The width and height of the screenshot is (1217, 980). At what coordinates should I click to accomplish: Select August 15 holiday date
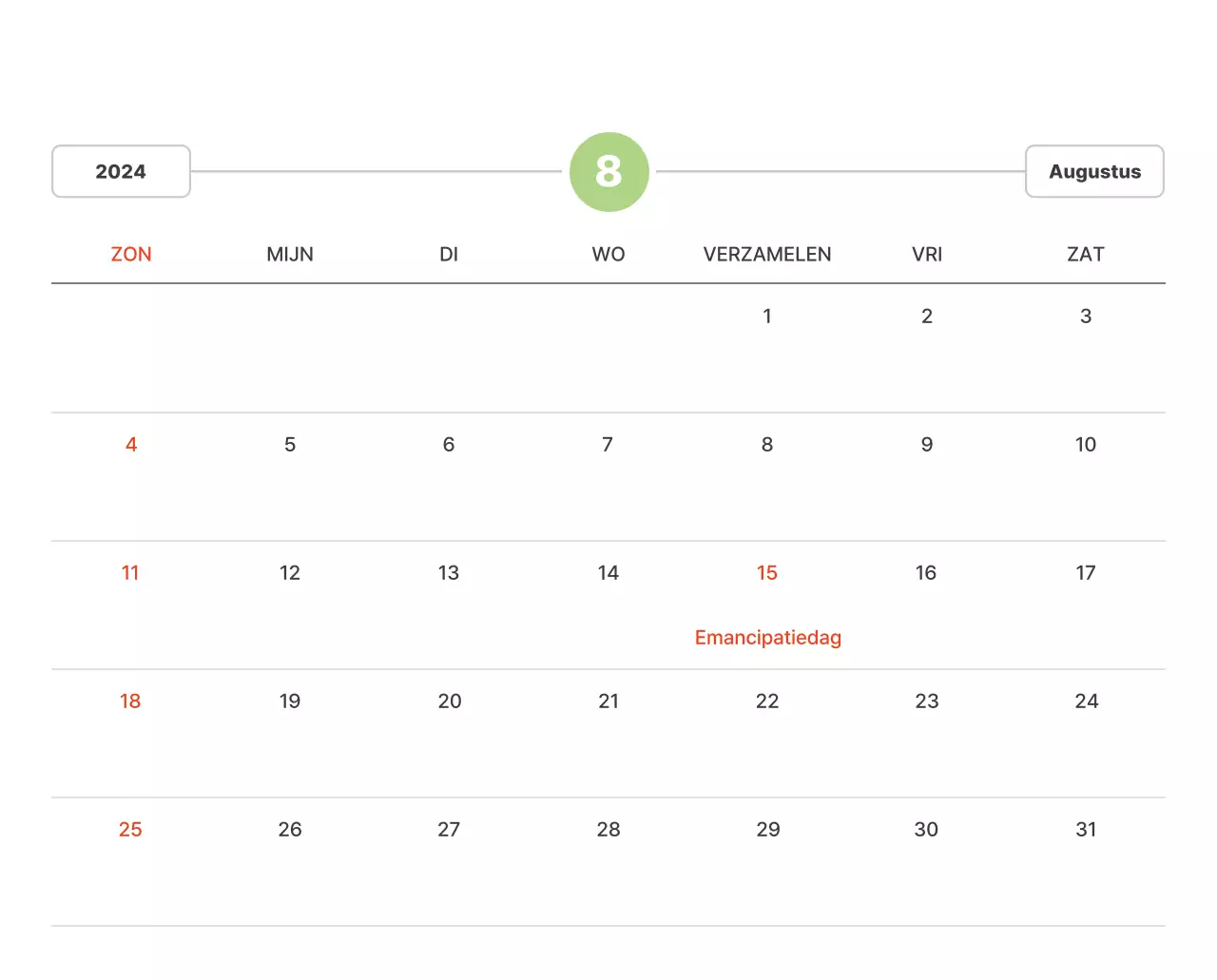pos(767,573)
